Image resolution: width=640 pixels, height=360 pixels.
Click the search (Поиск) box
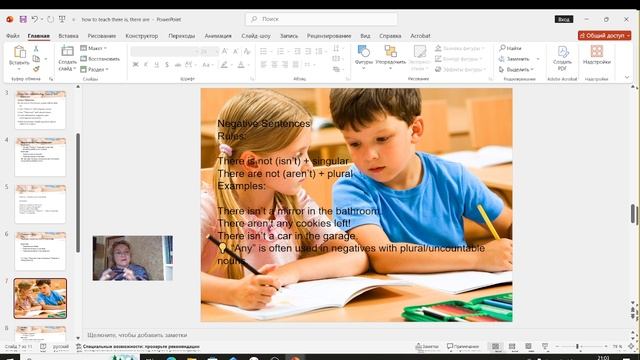(321, 19)
